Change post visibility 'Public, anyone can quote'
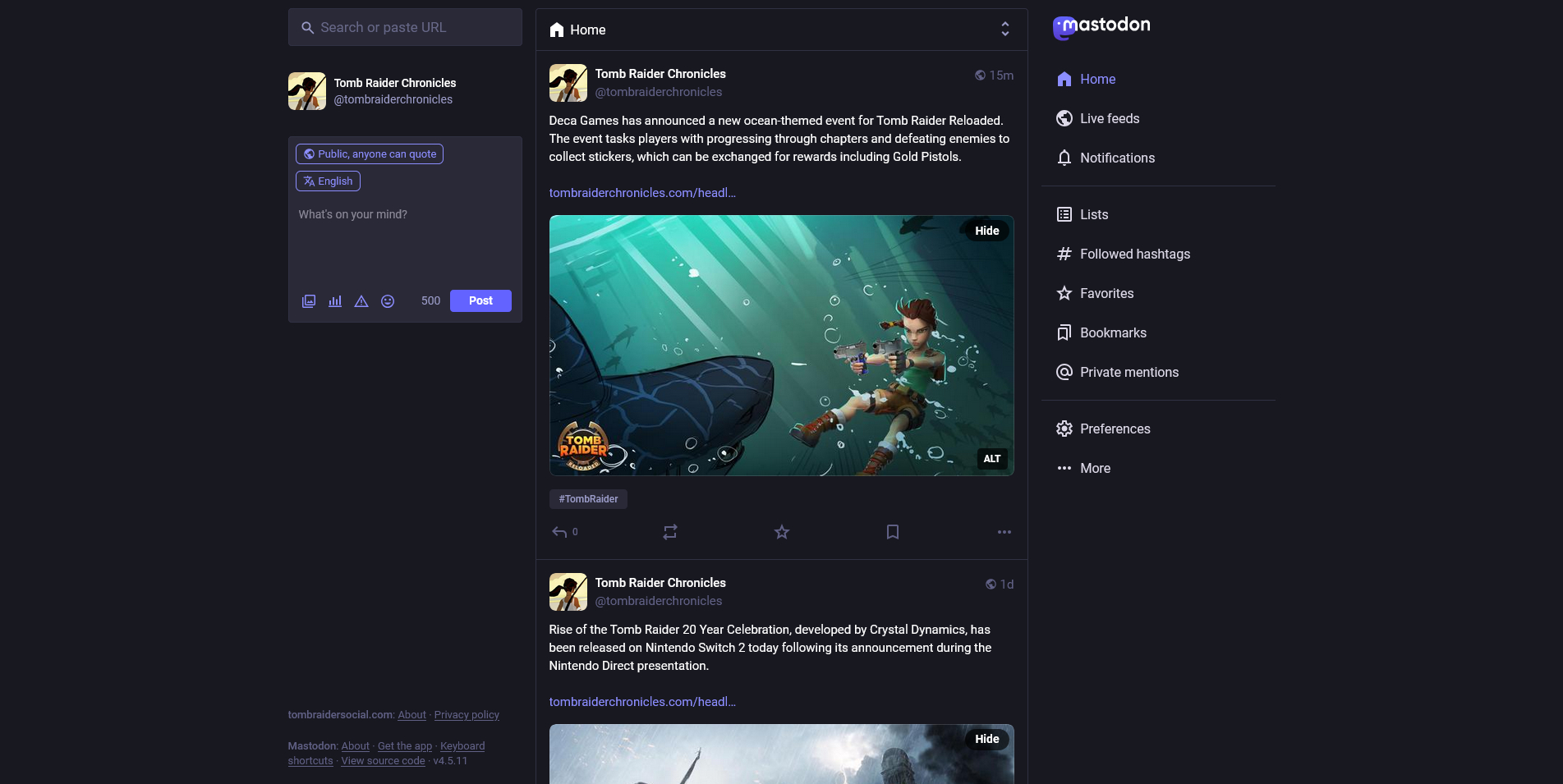 click(x=370, y=154)
